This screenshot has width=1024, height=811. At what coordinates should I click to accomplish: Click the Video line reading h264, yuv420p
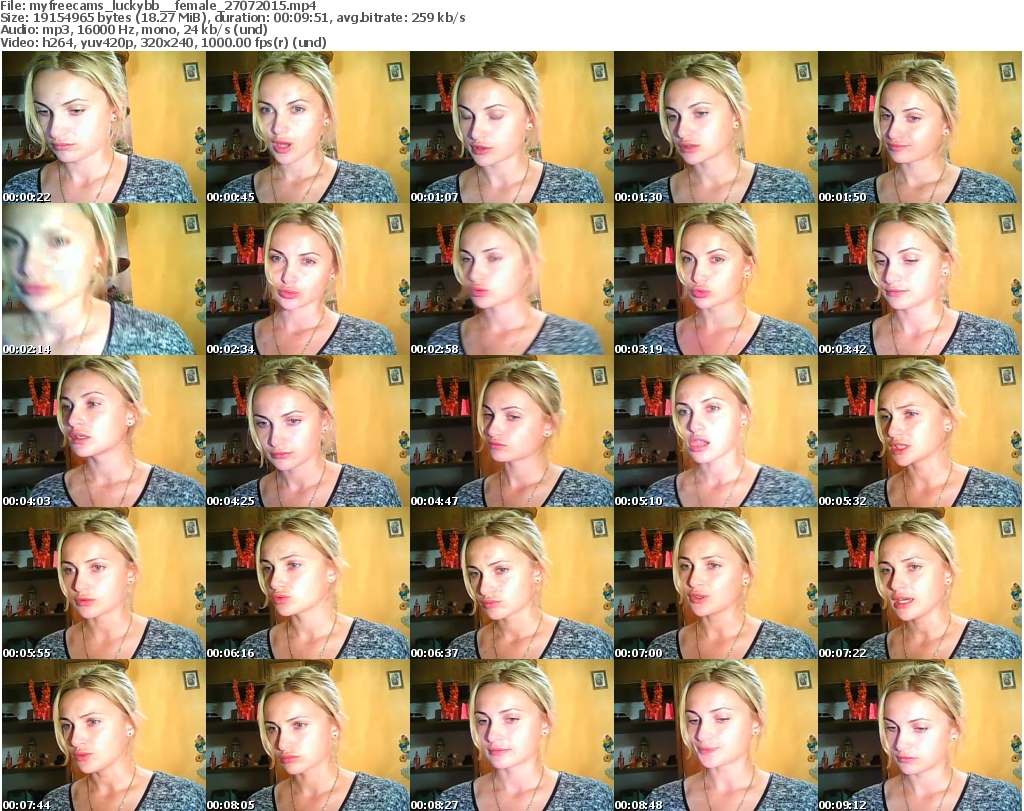163,42
